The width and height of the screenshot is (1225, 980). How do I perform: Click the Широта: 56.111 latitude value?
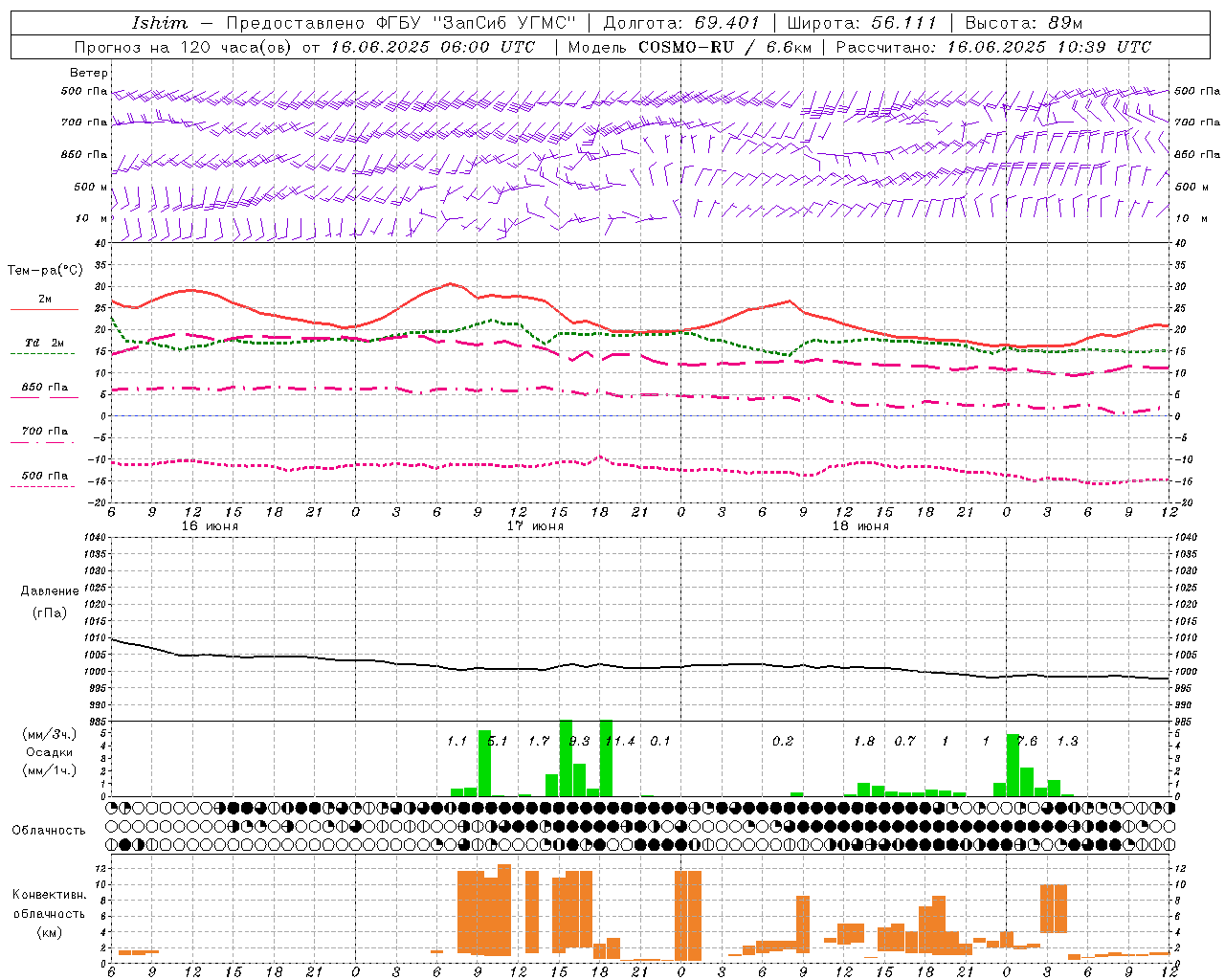[x=861, y=23]
